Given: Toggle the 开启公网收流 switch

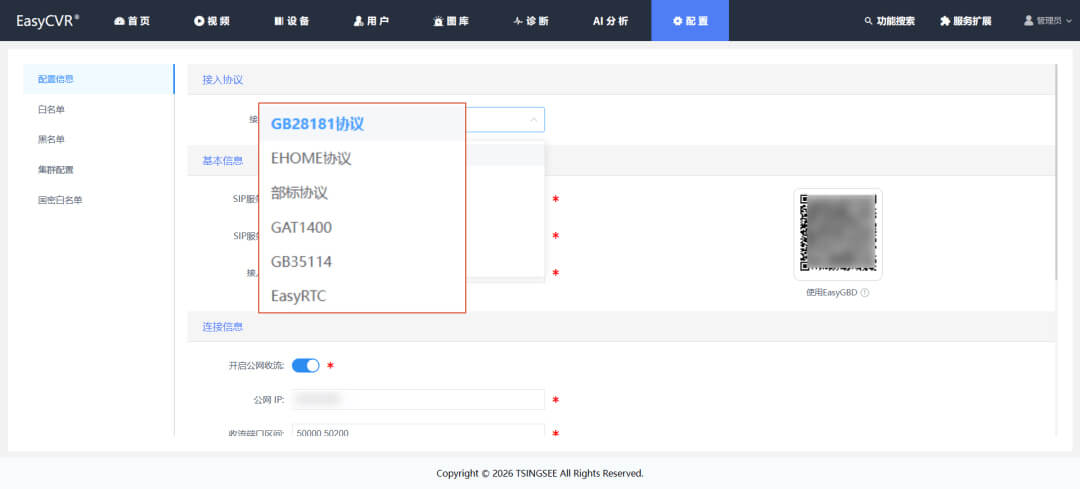Looking at the screenshot, I should point(306,366).
